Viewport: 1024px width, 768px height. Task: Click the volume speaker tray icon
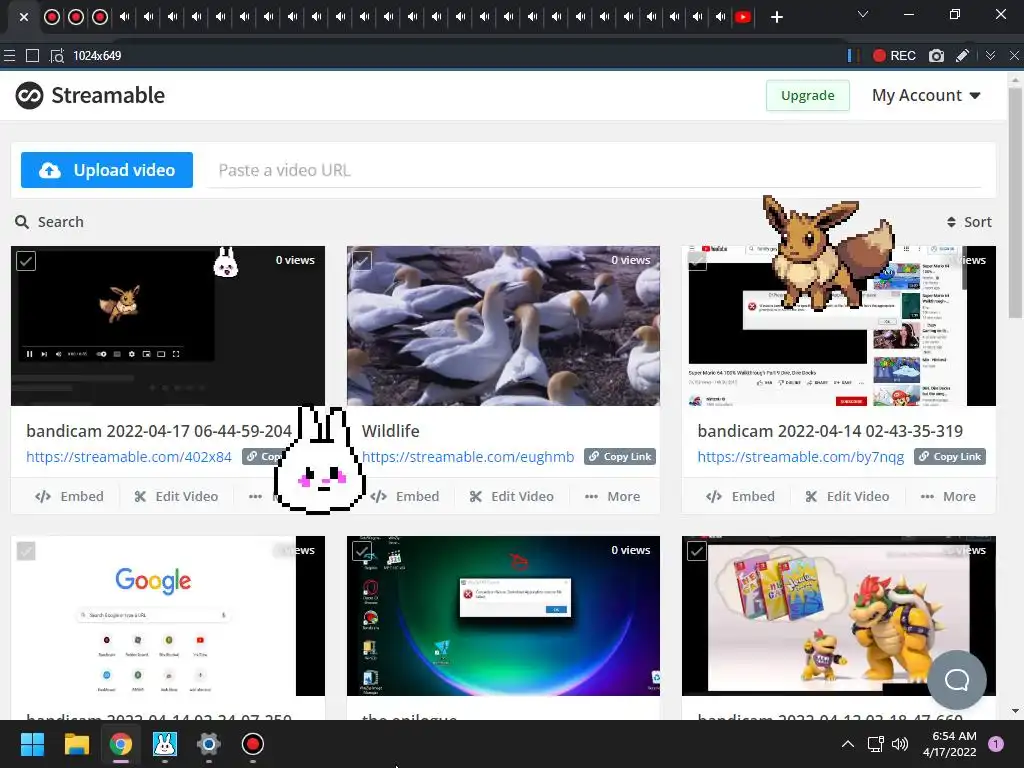pyautogui.click(x=900, y=744)
